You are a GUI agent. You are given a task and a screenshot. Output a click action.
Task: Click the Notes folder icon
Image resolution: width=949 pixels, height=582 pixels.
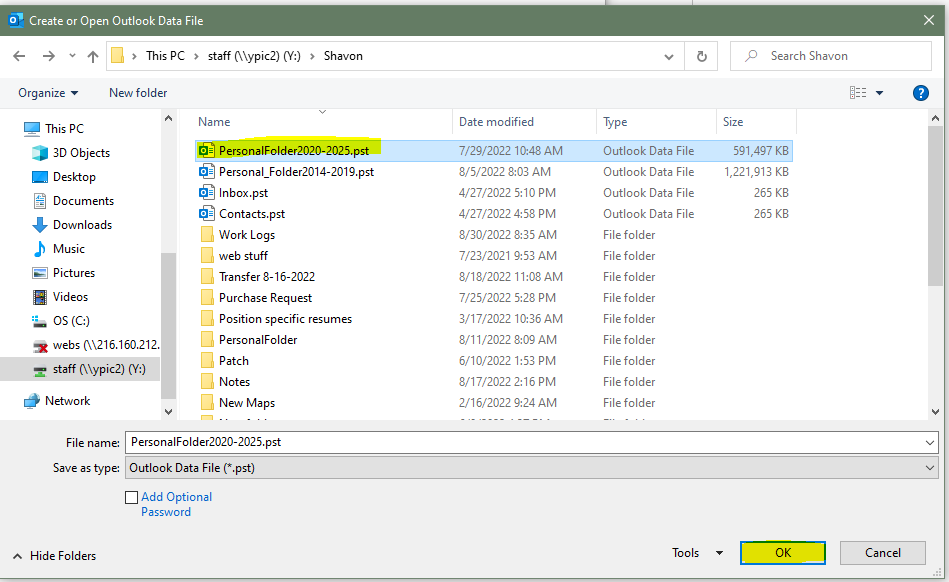click(x=207, y=382)
